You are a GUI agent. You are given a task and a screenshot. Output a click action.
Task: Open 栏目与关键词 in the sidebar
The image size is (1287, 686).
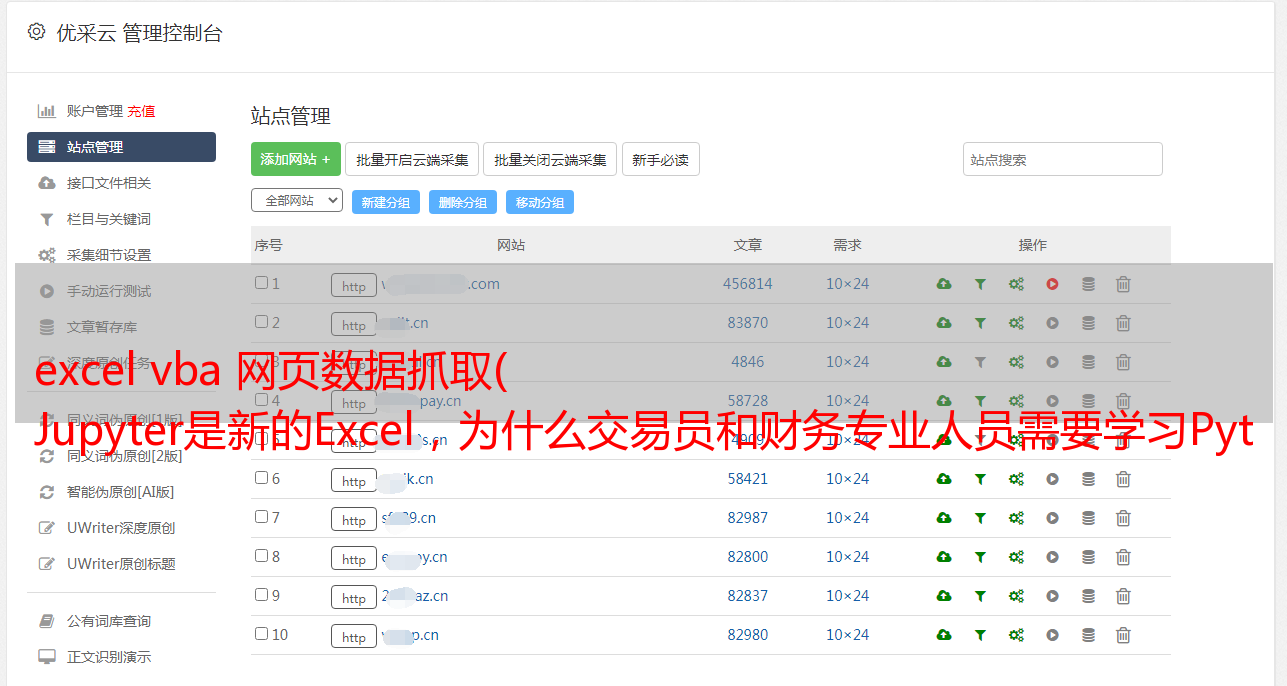click(109, 219)
